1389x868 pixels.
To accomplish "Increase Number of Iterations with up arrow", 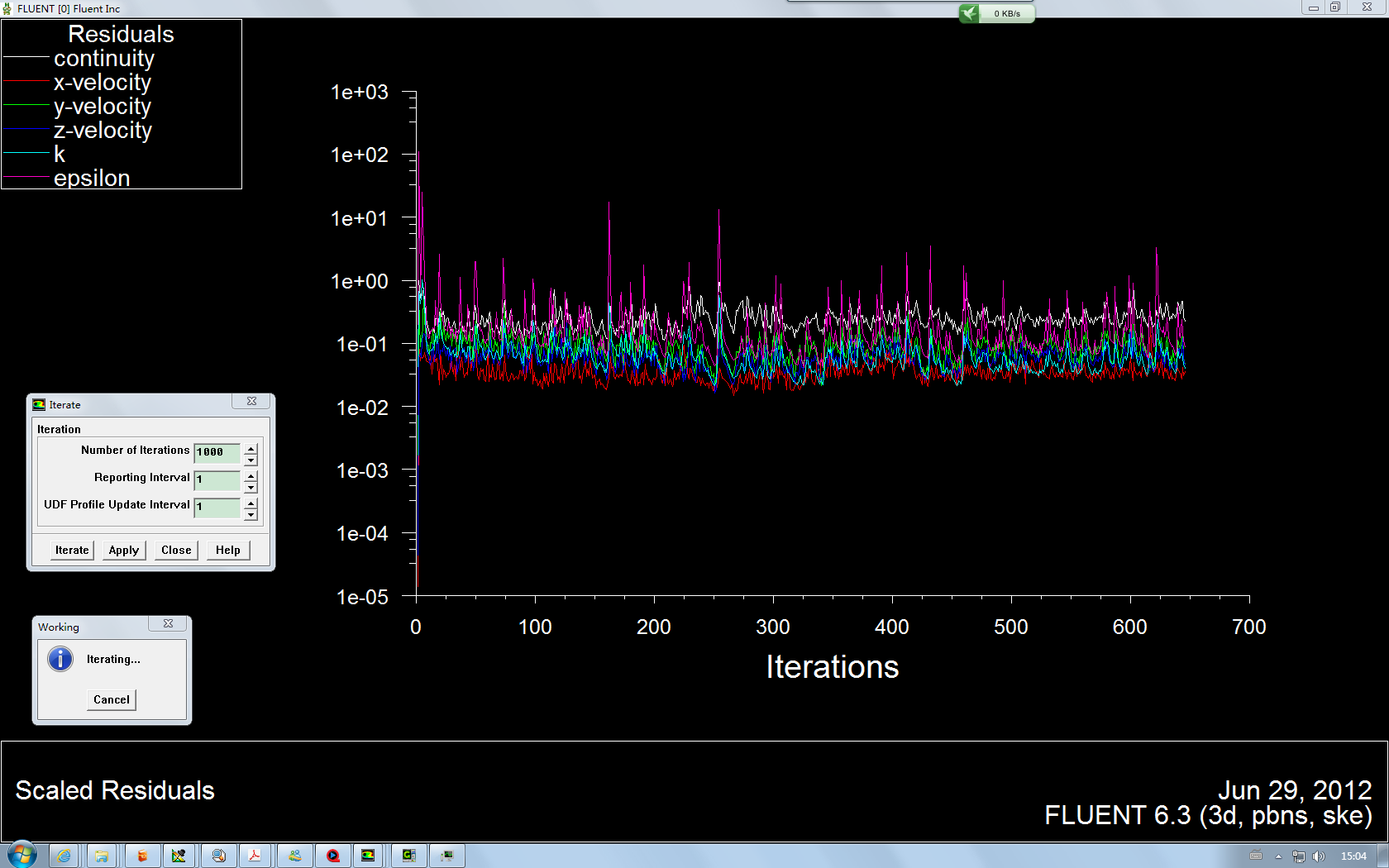I will click(x=251, y=448).
